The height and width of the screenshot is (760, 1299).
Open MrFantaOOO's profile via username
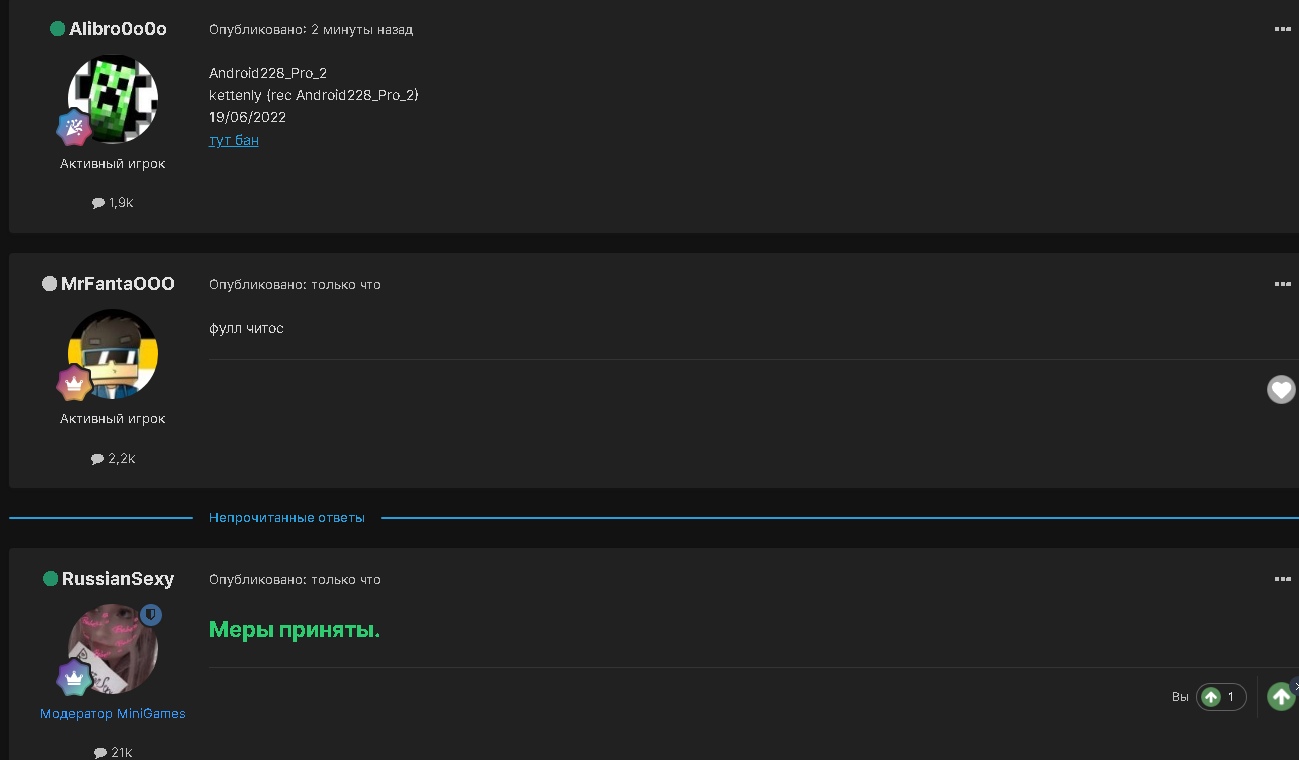117,284
